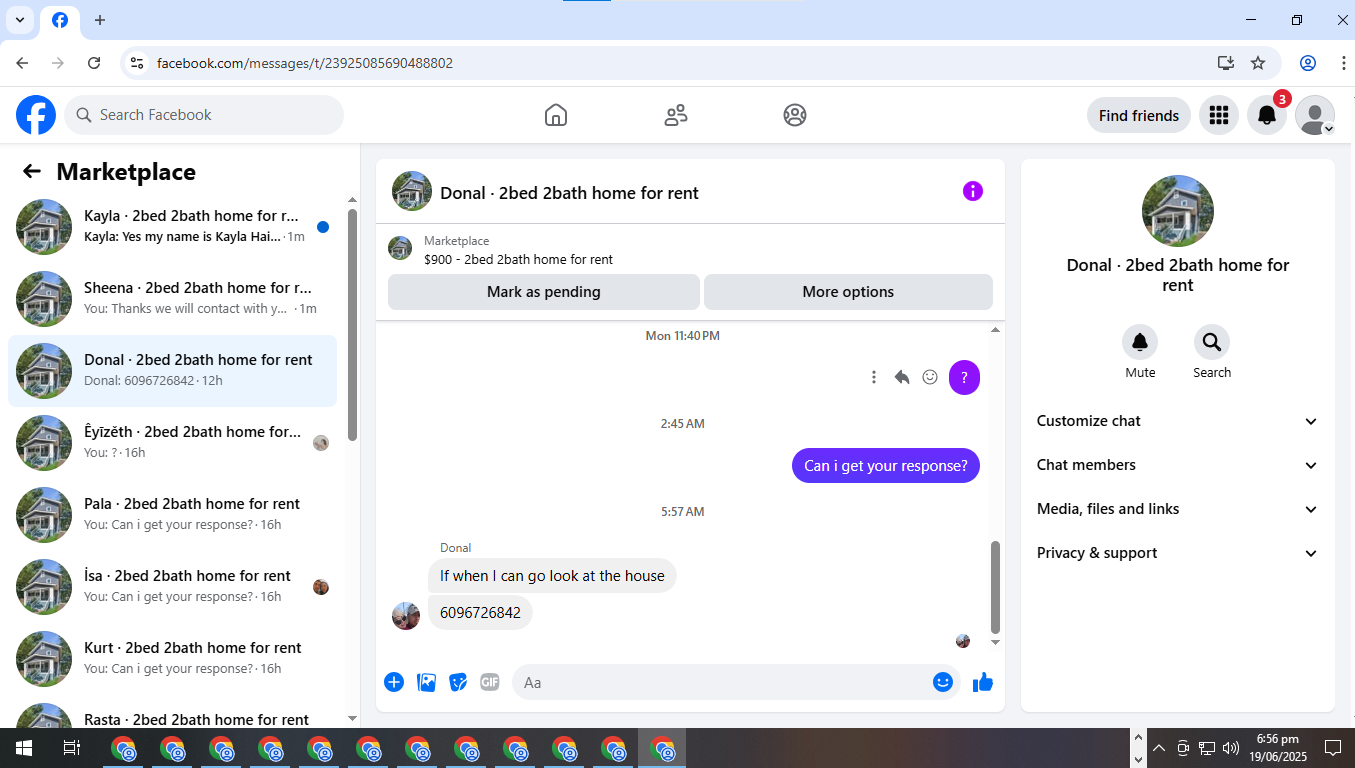The height and width of the screenshot is (768, 1355).
Task: Click the conversation list scrollbar
Action: pyautogui.click(x=352, y=325)
